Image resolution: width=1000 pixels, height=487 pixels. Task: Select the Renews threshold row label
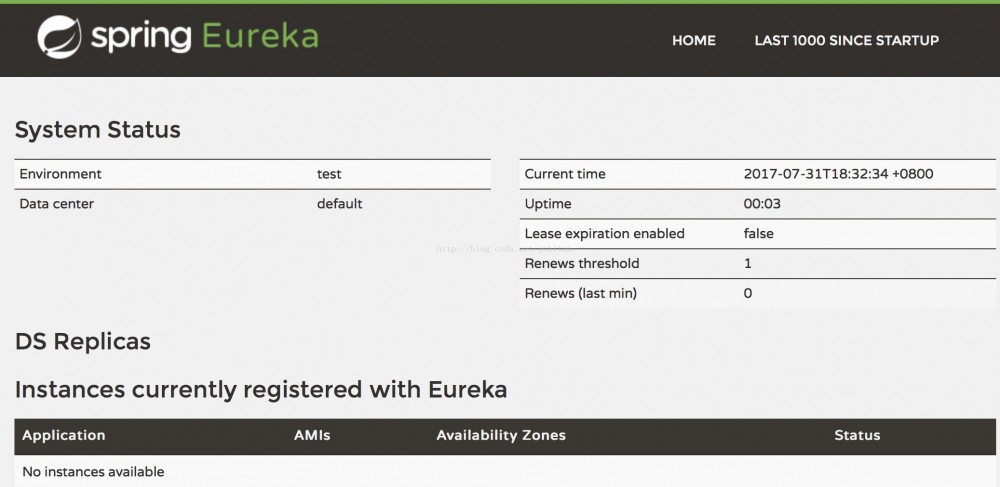click(x=582, y=264)
